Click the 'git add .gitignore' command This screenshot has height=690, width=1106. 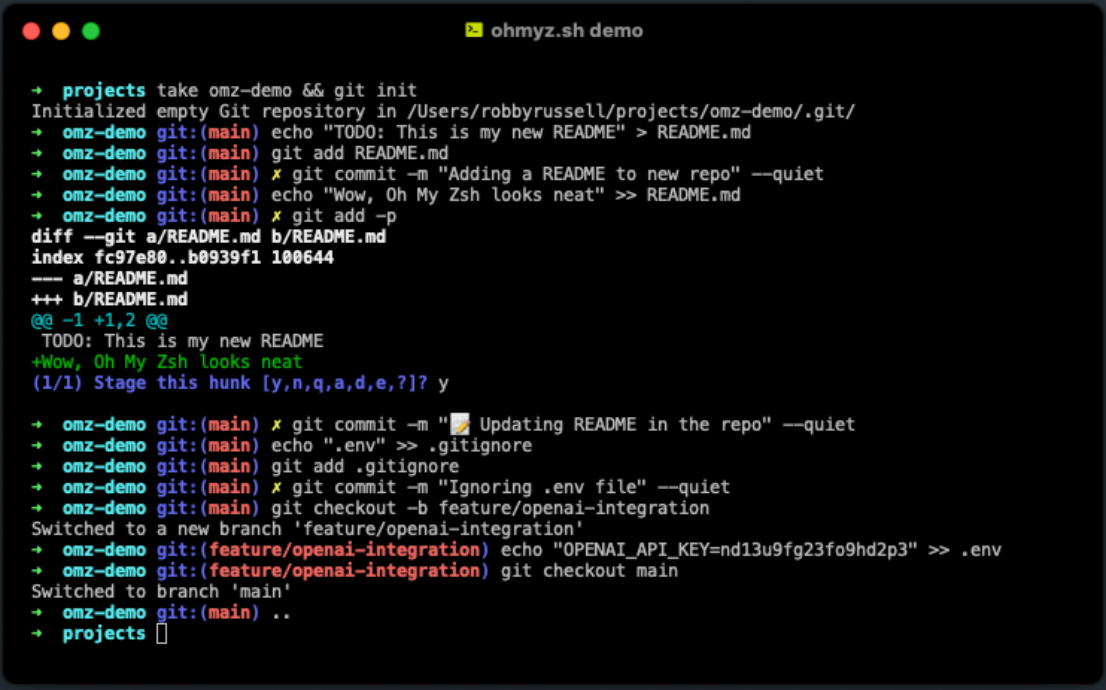(x=365, y=466)
